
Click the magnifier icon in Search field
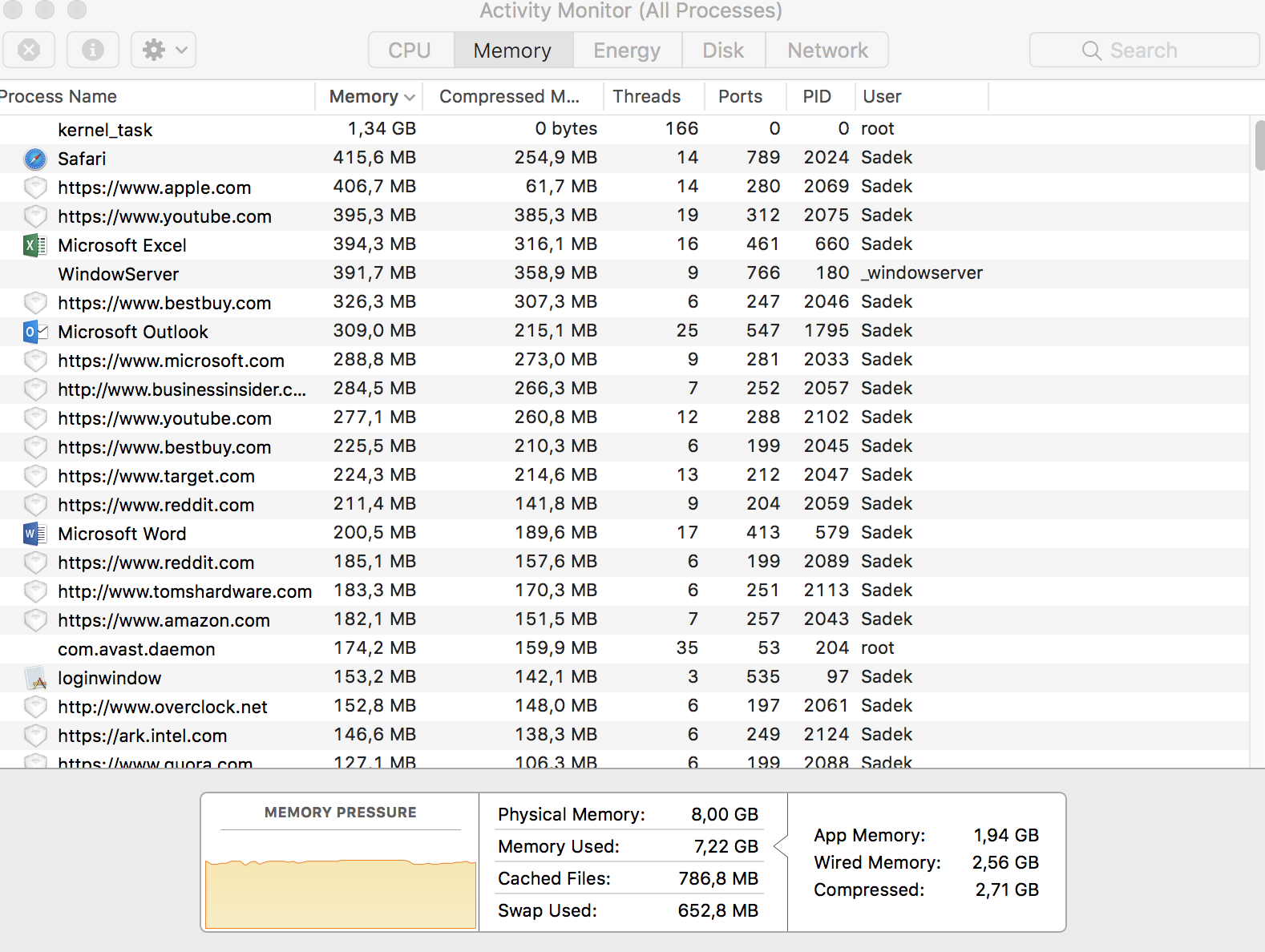(x=1091, y=50)
